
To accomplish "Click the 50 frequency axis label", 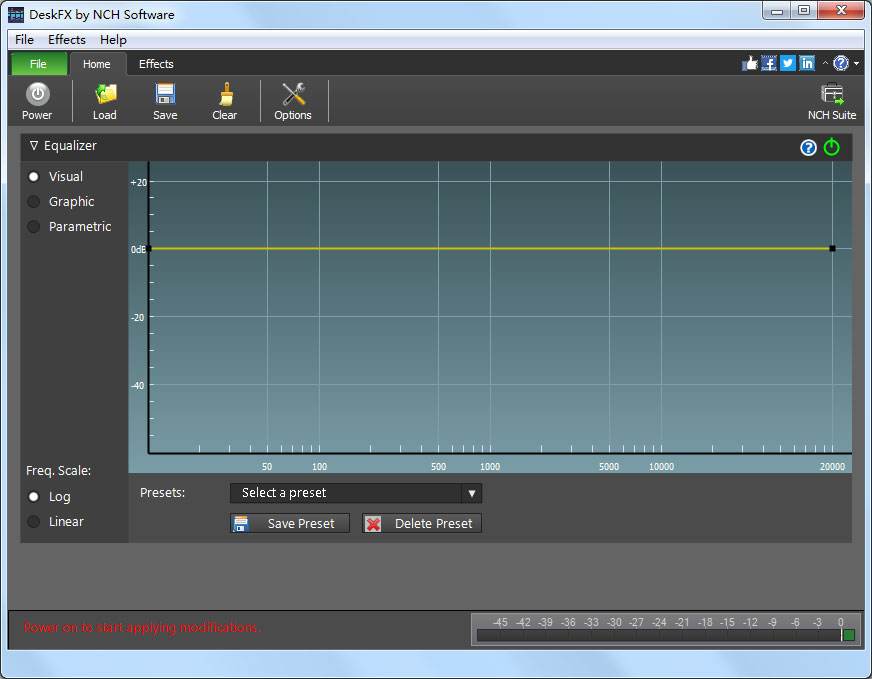I will (x=267, y=467).
